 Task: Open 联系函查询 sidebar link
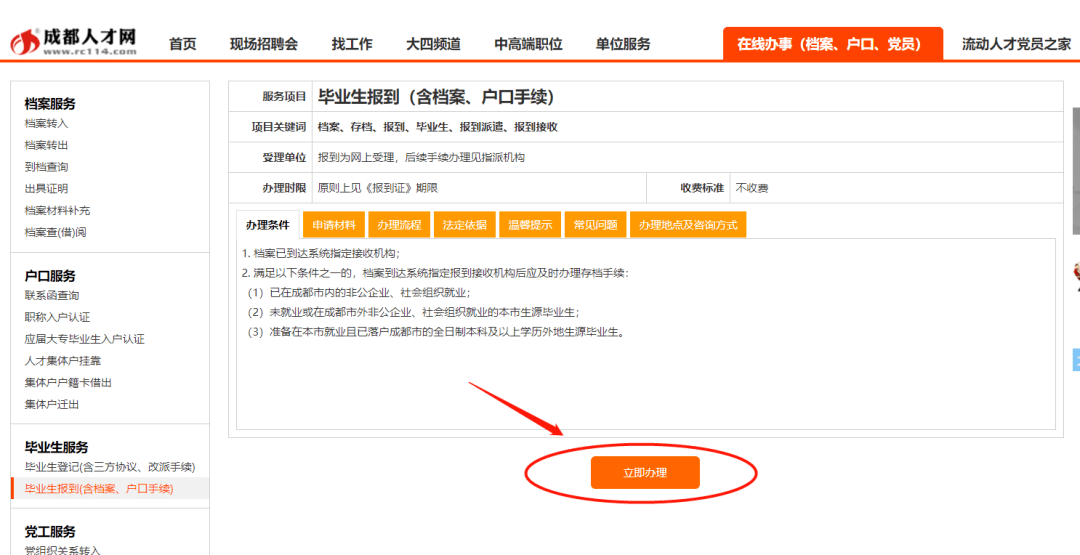point(52,295)
